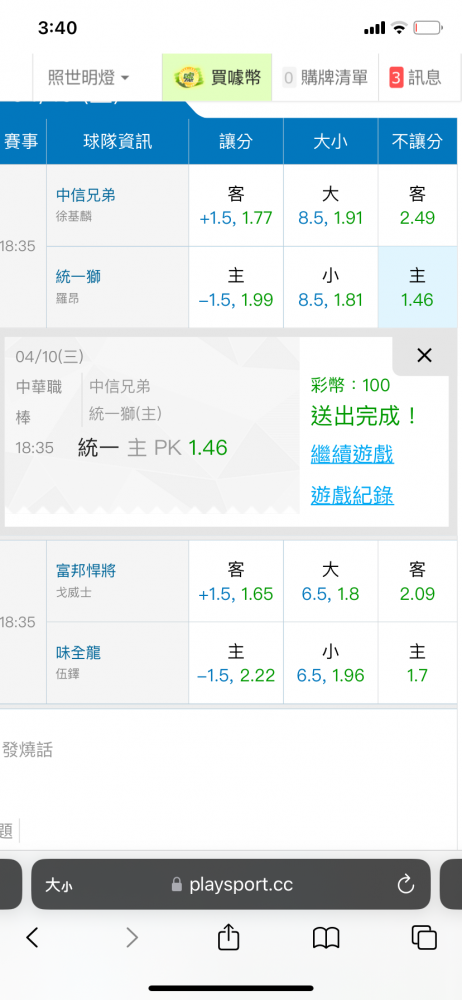The width and height of the screenshot is (462, 1000).
Task: Open the 購牌清單 purchase list
Action: point(325,78)
